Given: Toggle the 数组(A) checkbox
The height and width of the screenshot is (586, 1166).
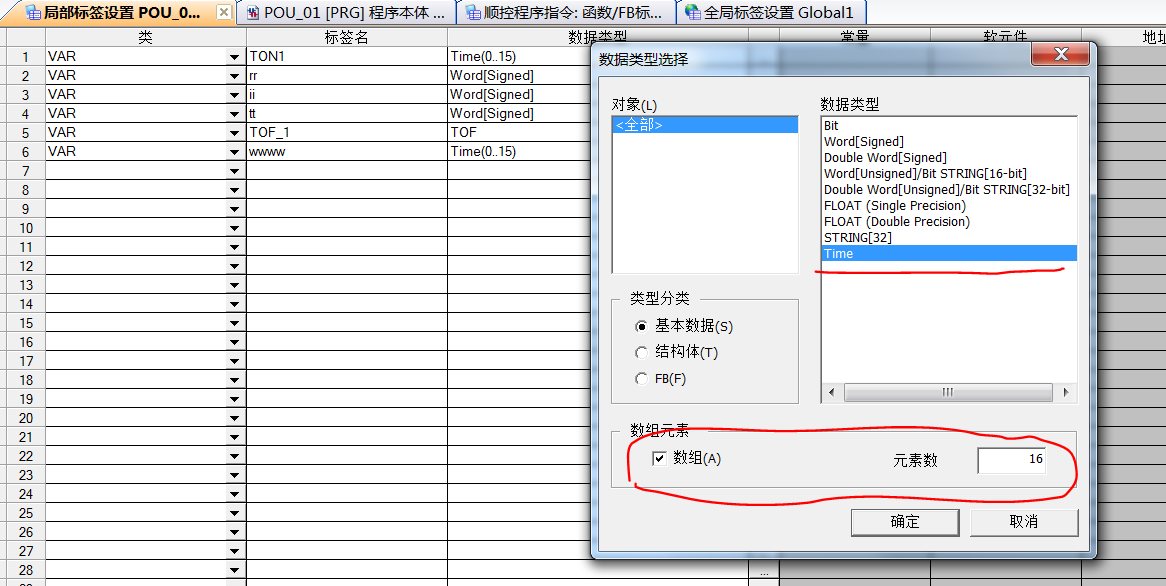Looking at the screenshot, I should click(659, 459).
